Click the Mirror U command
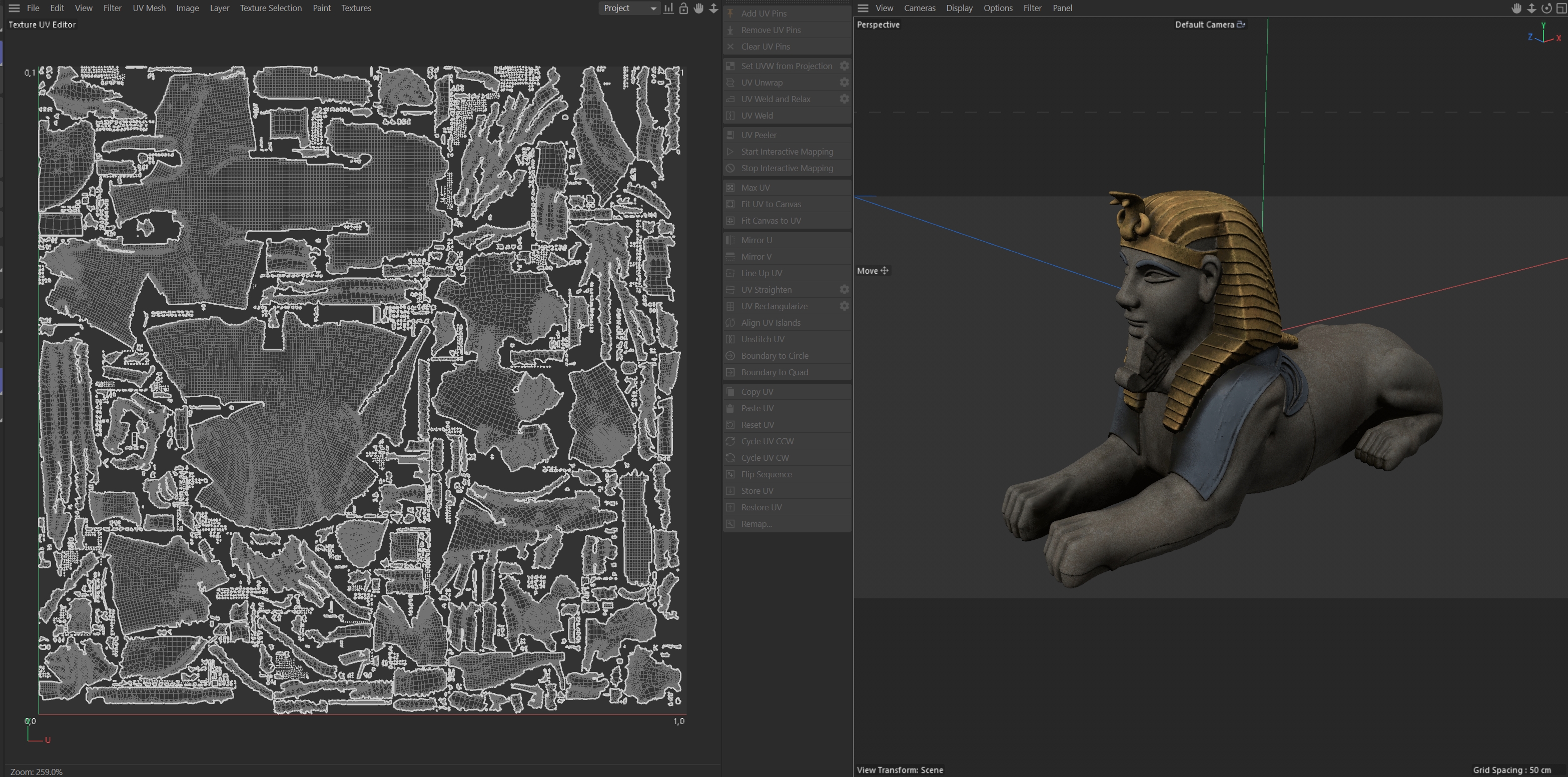Image resolution: width=1568 pixels, height=777 pixels. pos(756,240)
